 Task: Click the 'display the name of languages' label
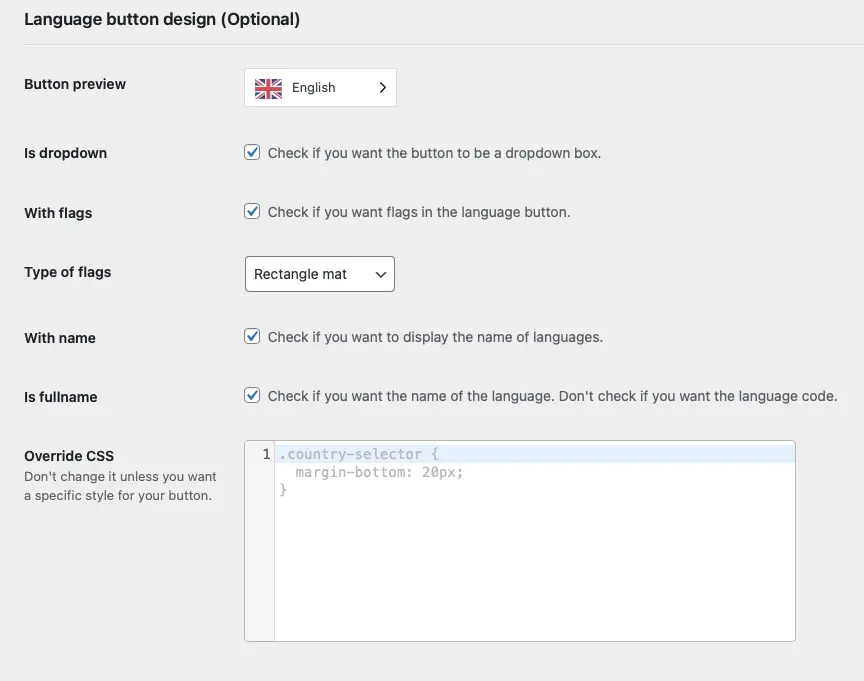point(435,337)
